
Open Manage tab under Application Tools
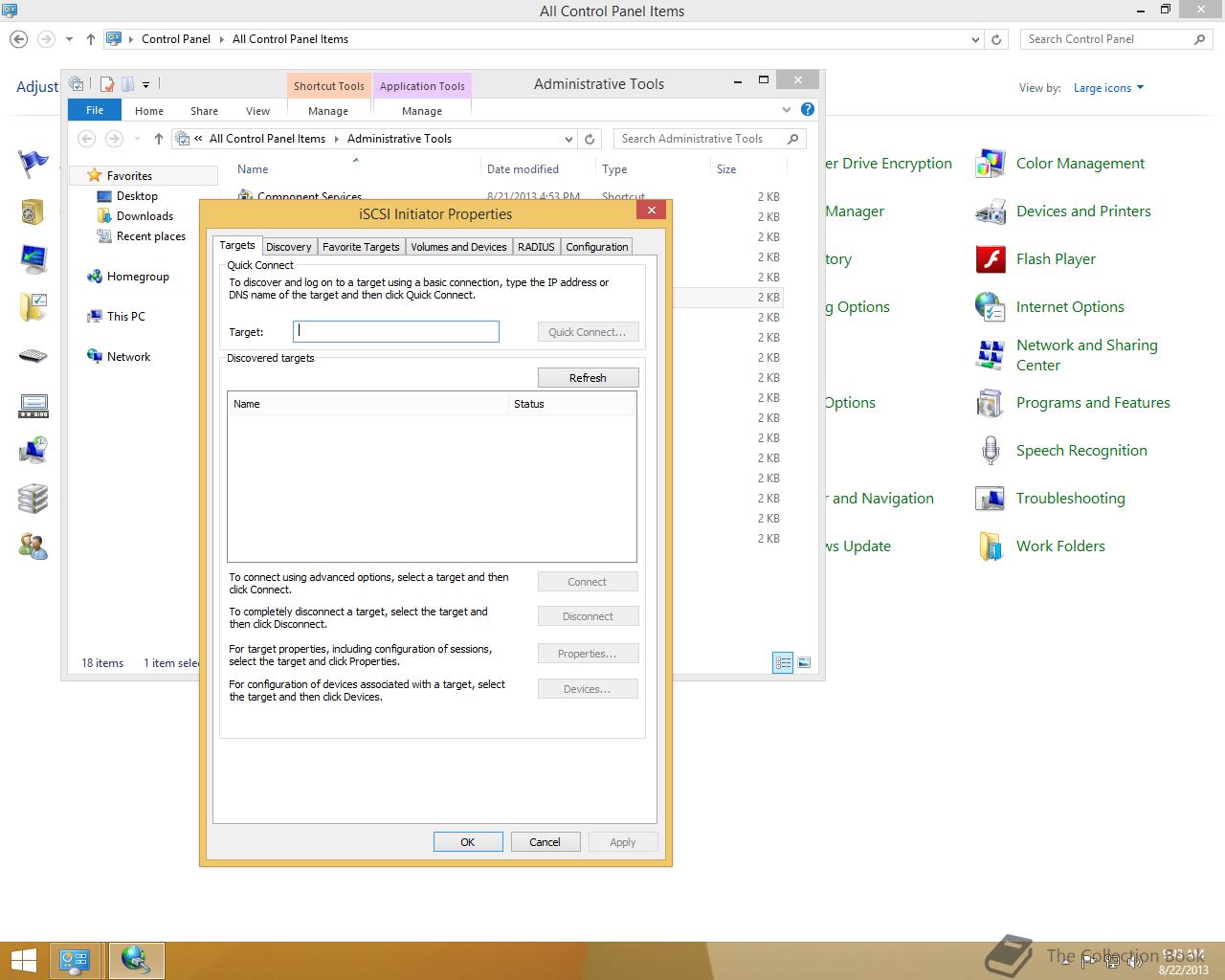click(422, 111)
